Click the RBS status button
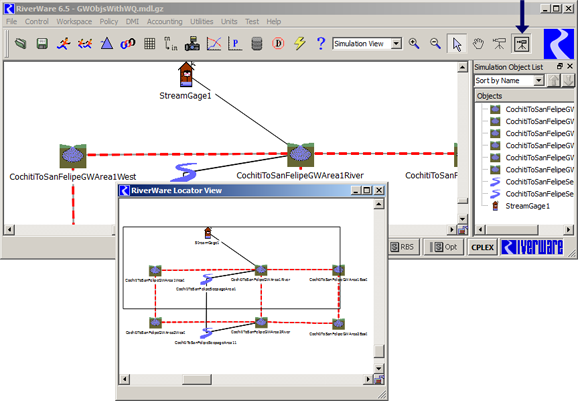578x401 pixels. [403, 247]
